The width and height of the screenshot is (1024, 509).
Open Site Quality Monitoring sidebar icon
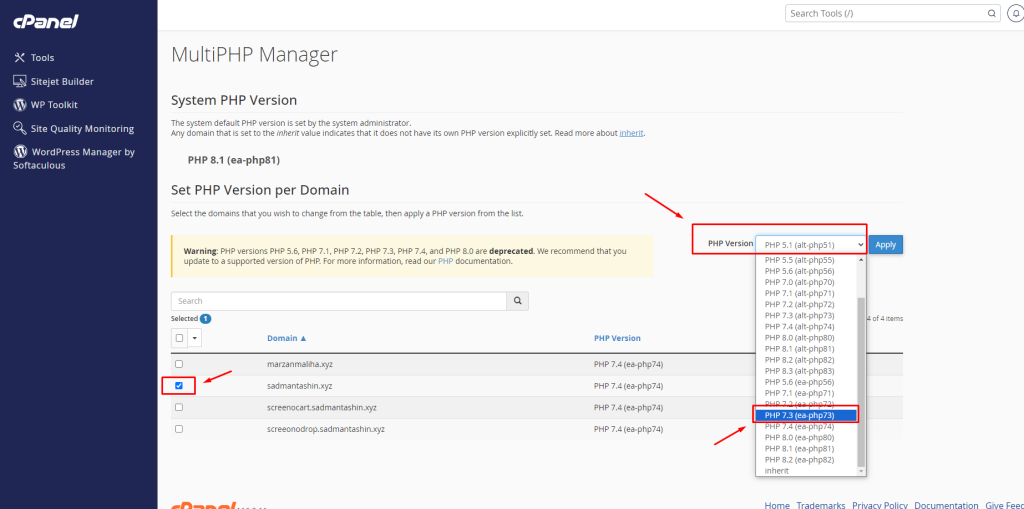20,129
